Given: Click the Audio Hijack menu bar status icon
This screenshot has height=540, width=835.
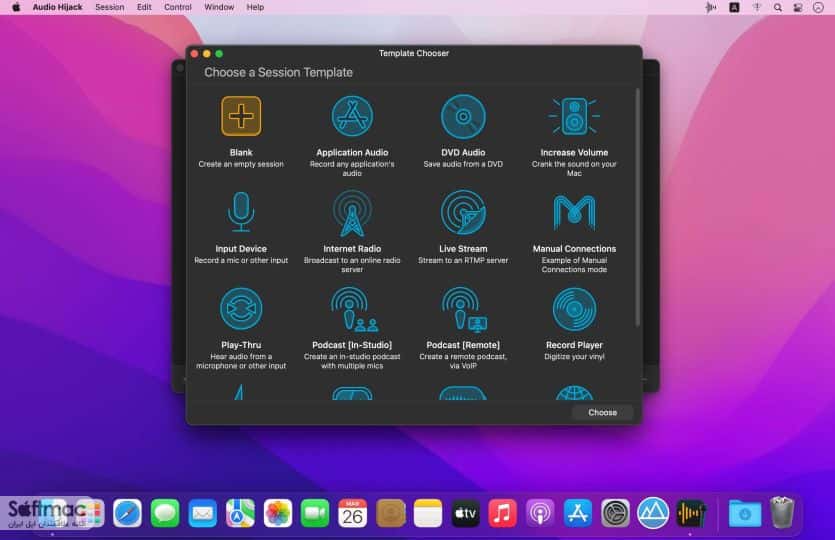Looking at the screenshot, I should pos(710,7).
